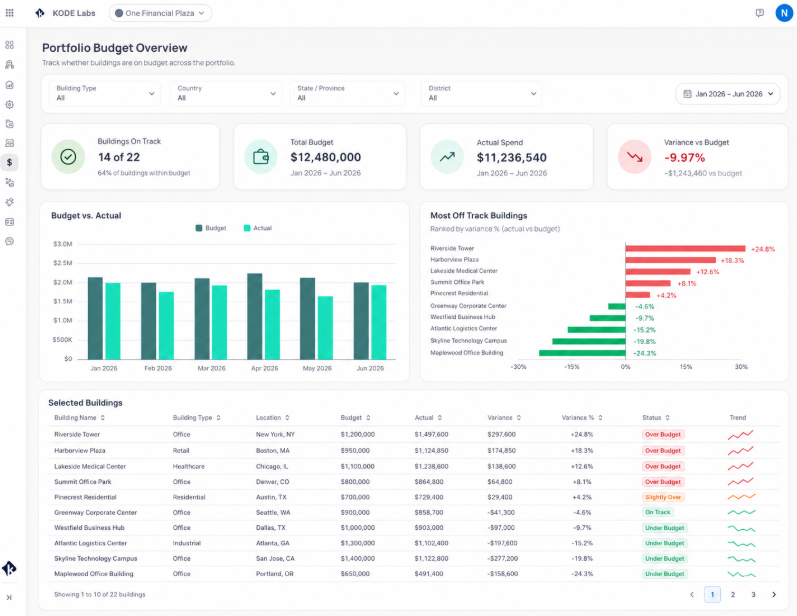
Task: Open the feedback chat icon in header
Action: point(759,13)
